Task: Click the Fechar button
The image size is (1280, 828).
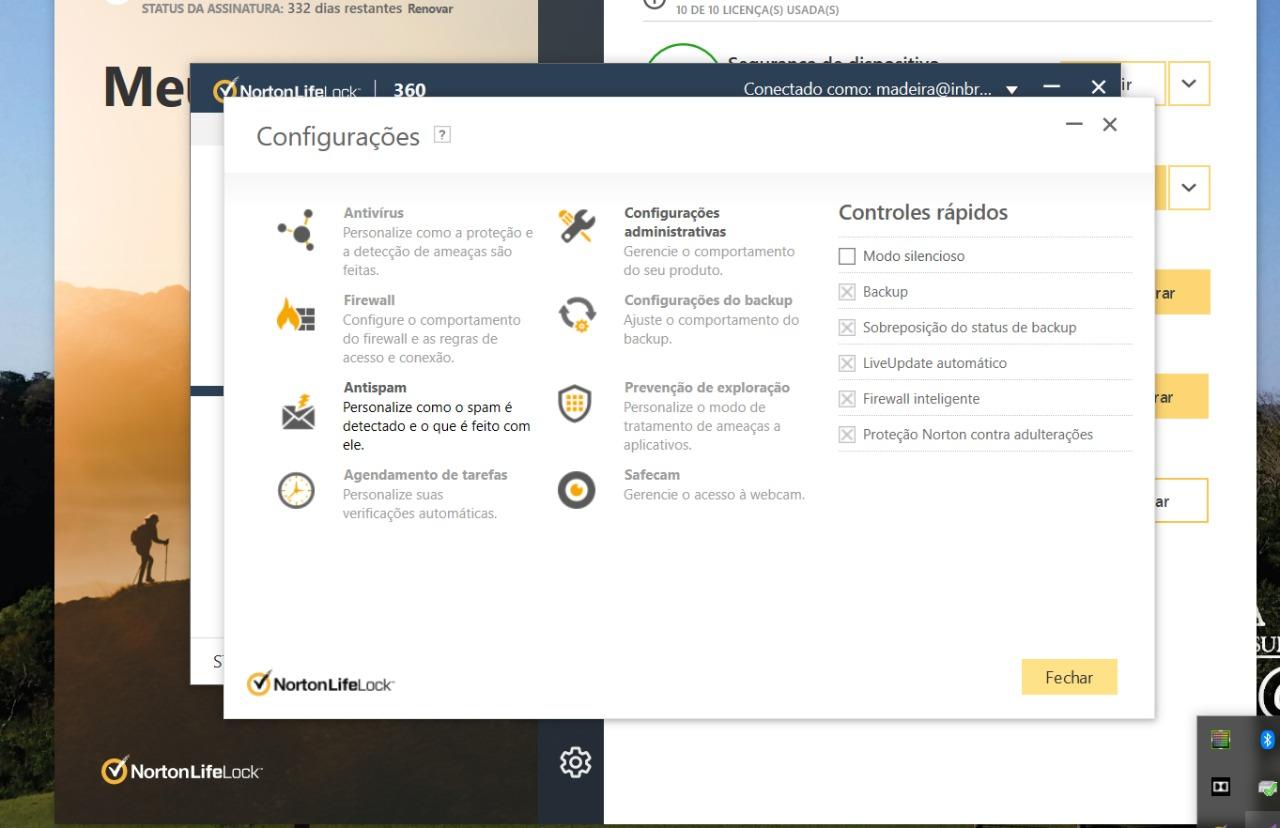Action: (x=1069, y=677)
